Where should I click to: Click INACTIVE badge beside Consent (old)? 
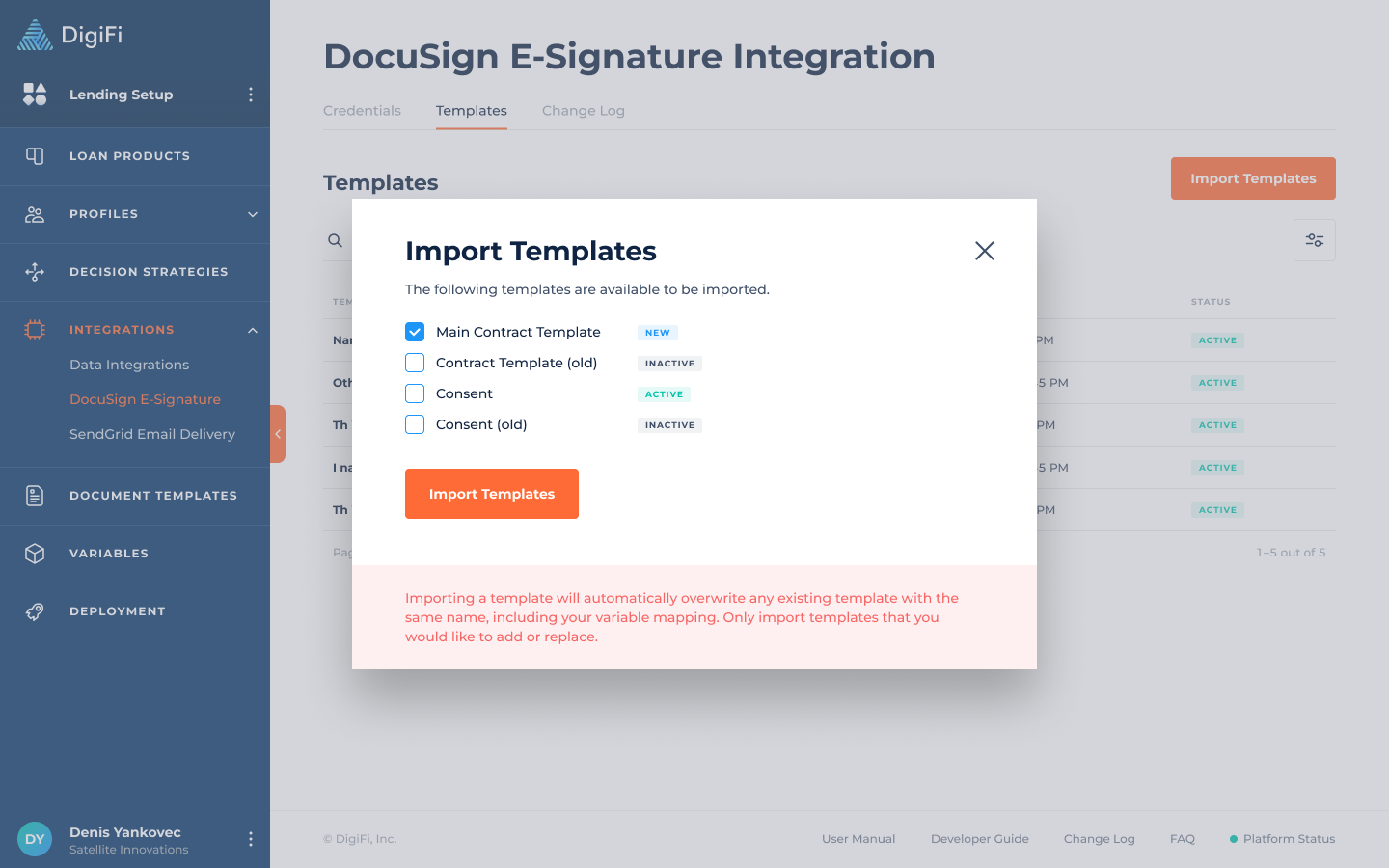tap(669, 425)
